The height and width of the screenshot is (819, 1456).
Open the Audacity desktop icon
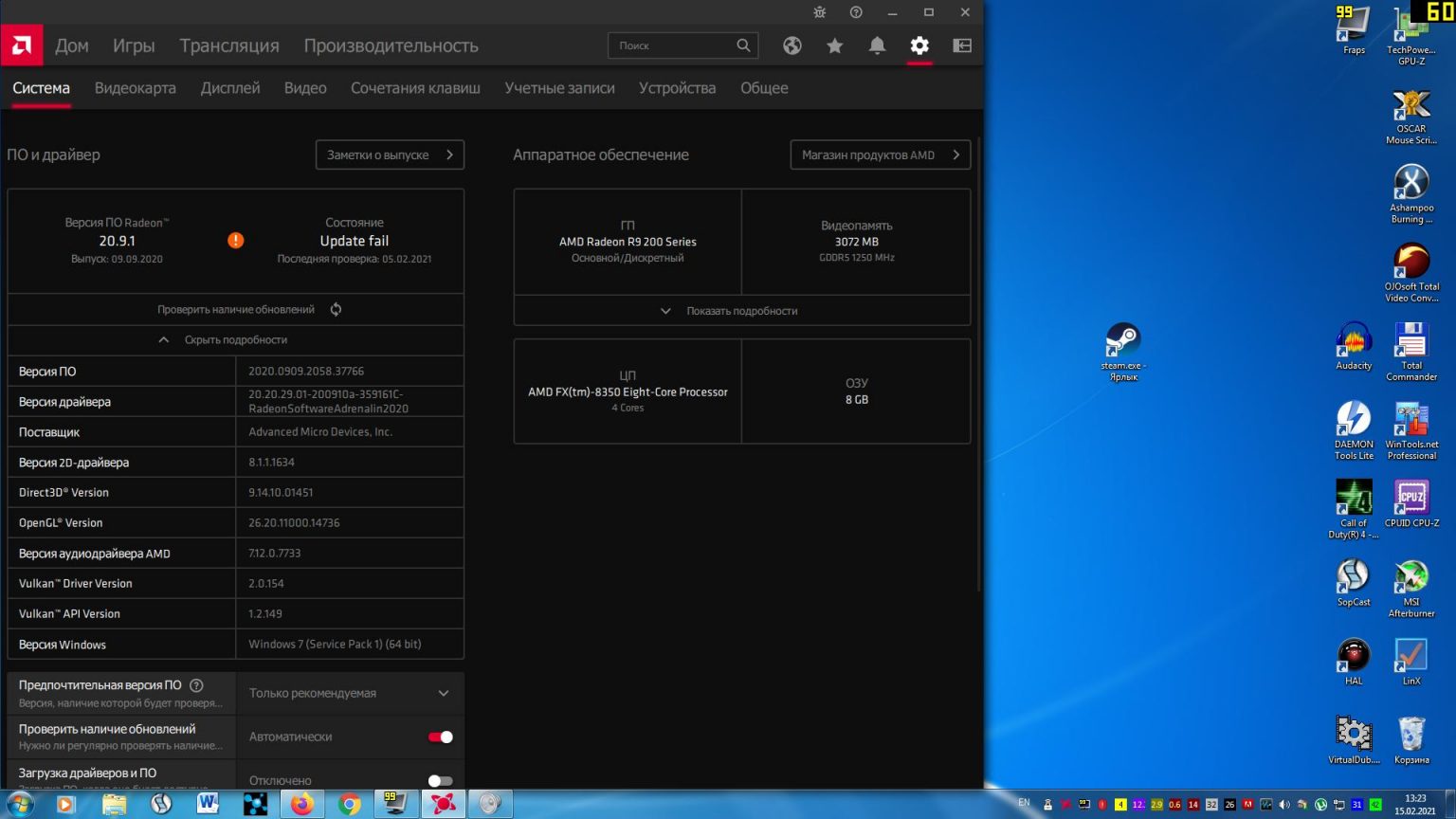coord(1354,346)
